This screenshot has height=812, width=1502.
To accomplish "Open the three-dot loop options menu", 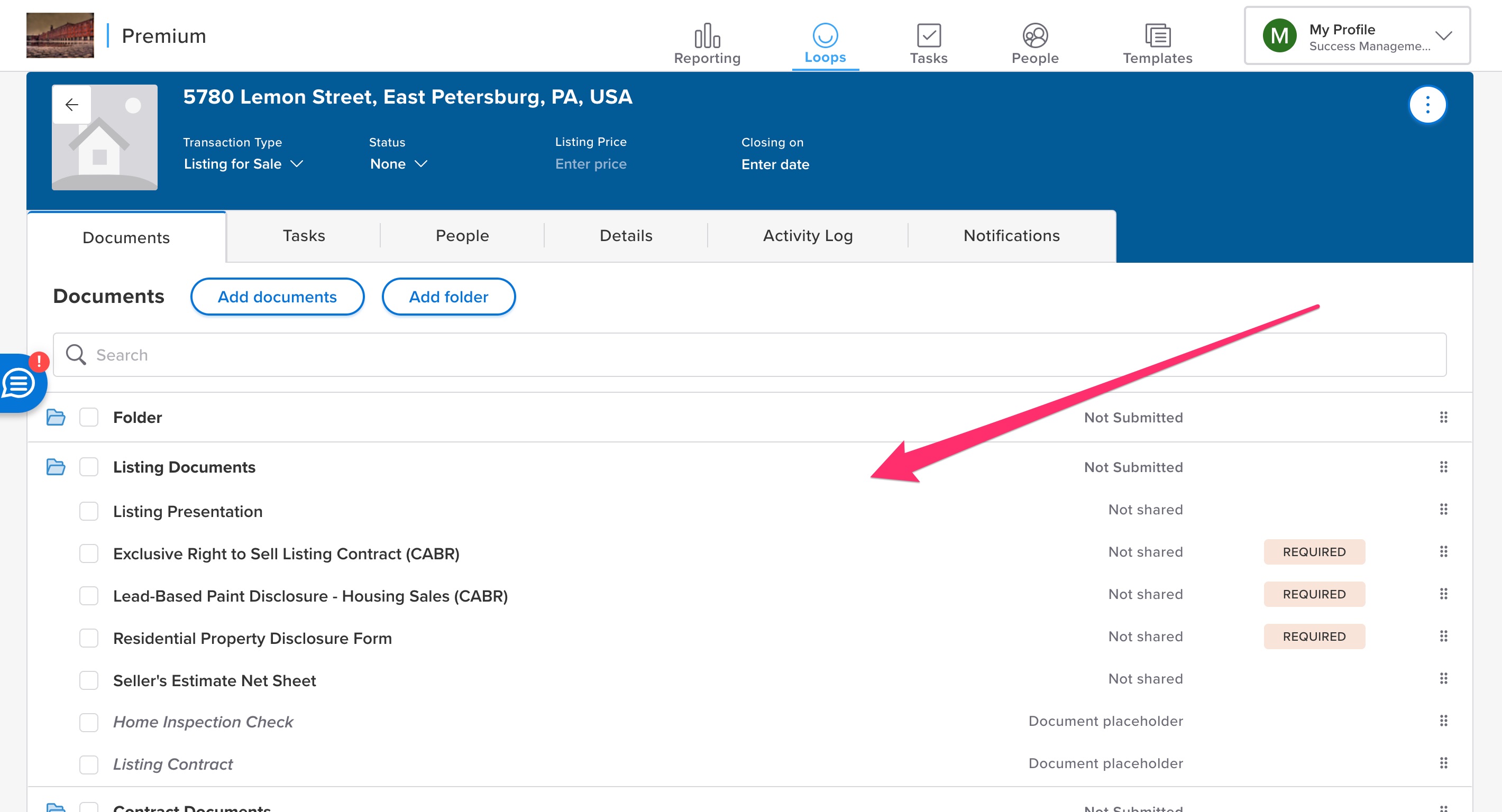I will pos(1427,105).
